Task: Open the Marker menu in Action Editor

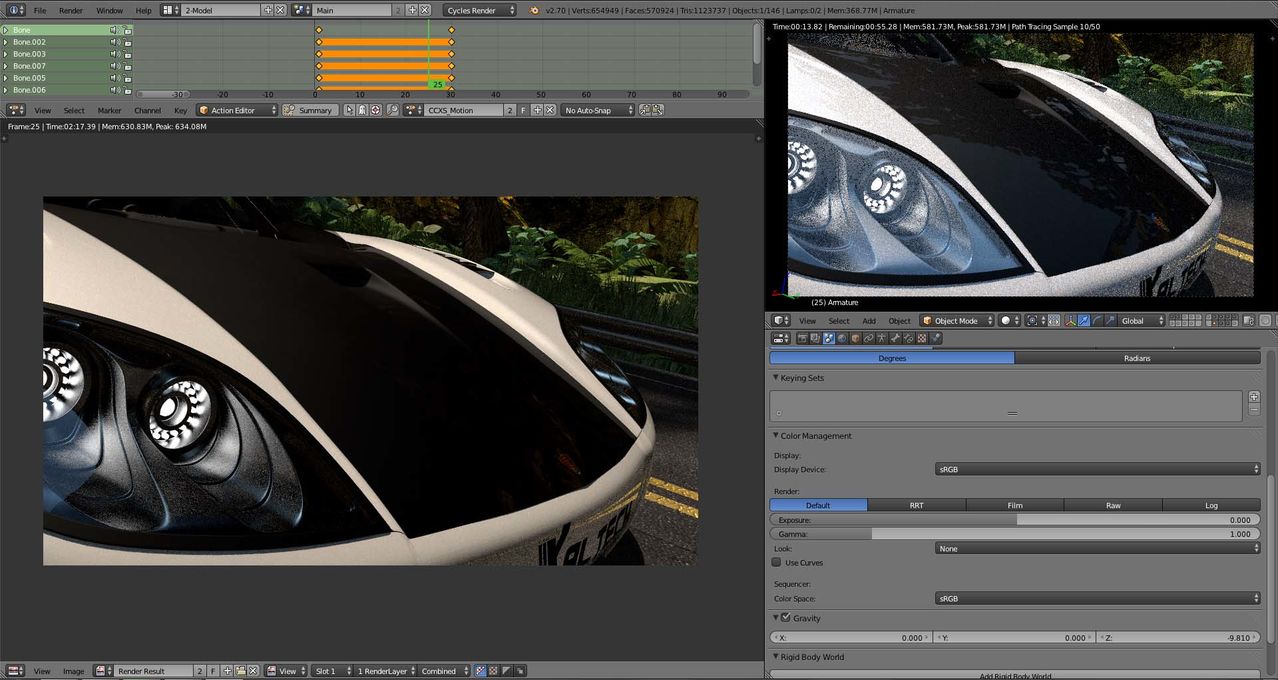Action: click(x=109, y=110)
